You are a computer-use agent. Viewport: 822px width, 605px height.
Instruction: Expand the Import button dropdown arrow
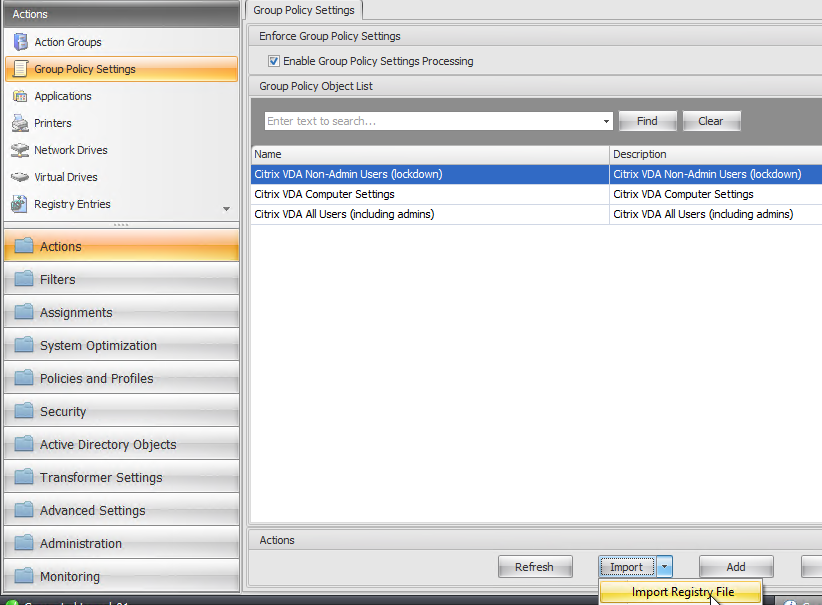click(664, 567)
